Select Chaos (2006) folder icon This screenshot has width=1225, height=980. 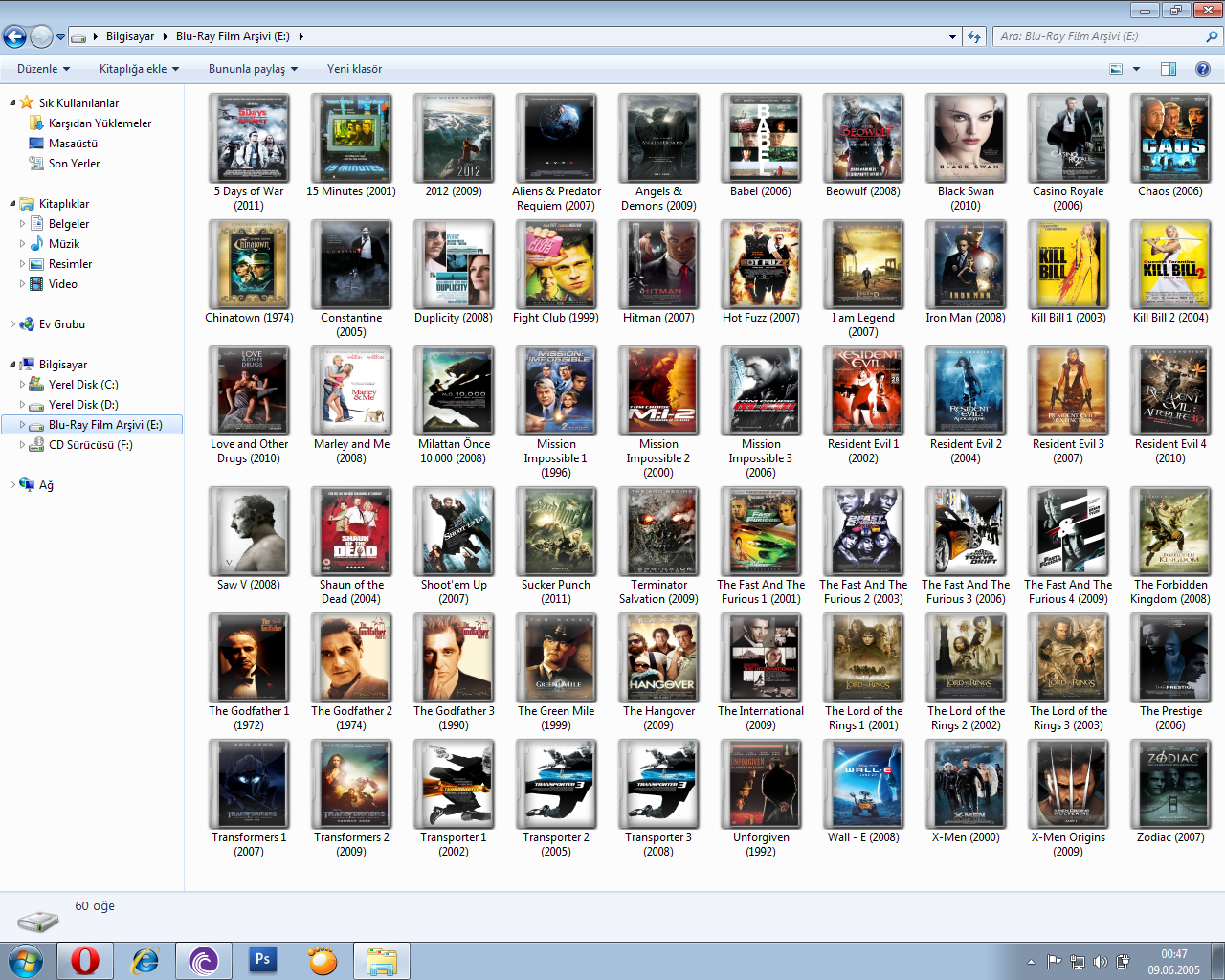(1171, 139)
